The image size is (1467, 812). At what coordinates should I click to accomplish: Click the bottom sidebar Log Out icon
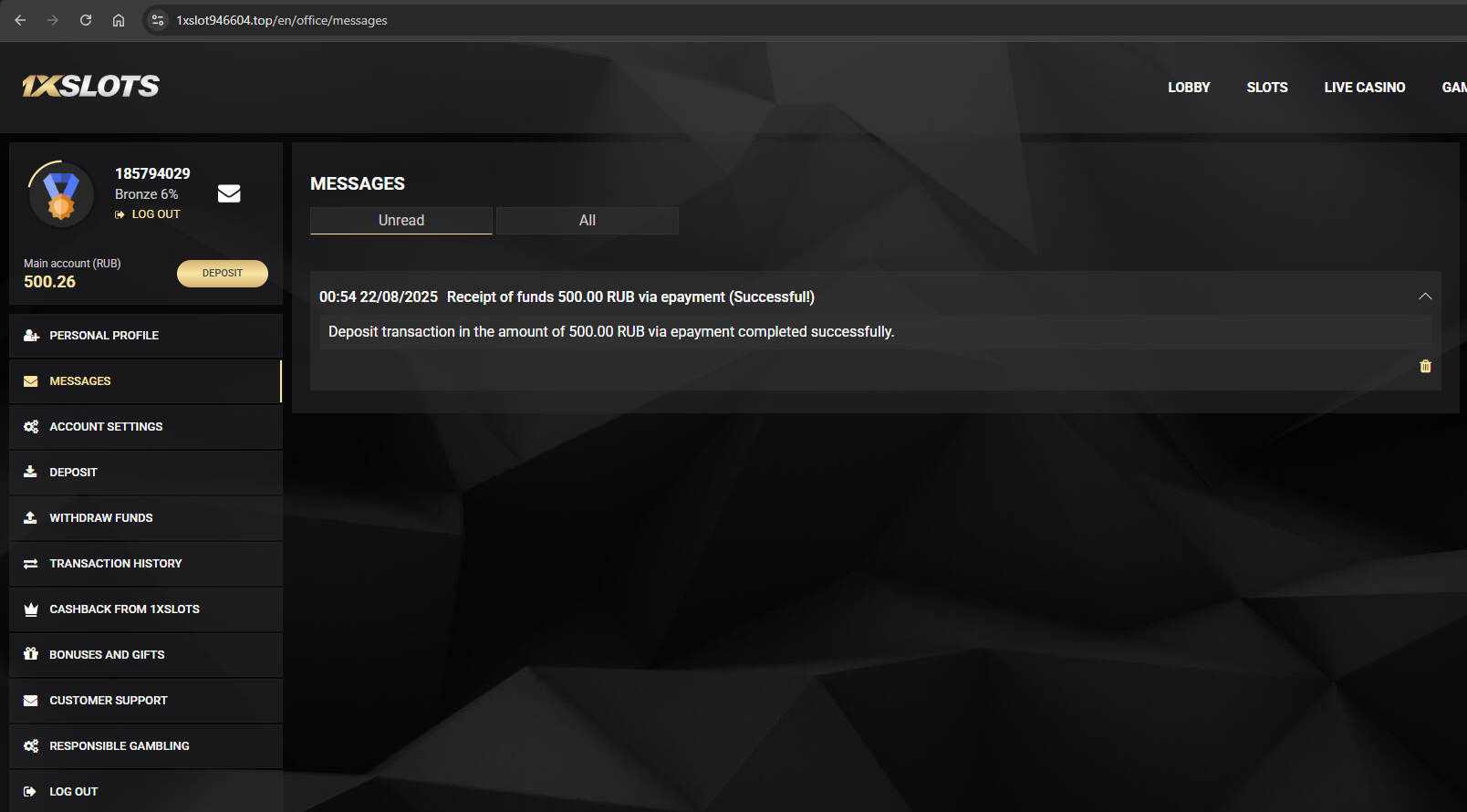coord(30,792)
